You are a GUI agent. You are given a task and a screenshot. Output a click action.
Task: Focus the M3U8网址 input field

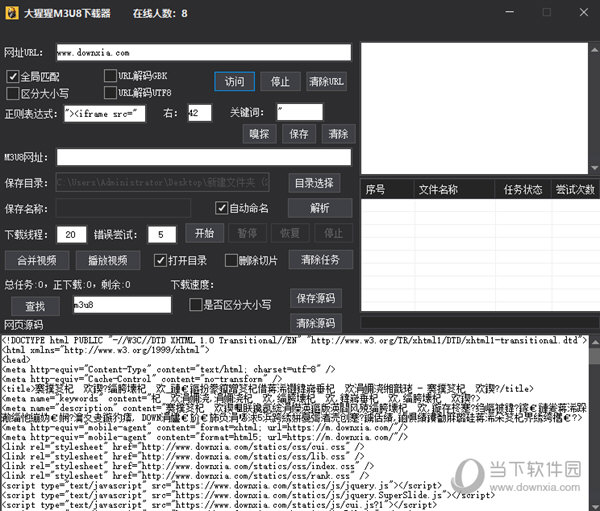(x=204, y=157)
